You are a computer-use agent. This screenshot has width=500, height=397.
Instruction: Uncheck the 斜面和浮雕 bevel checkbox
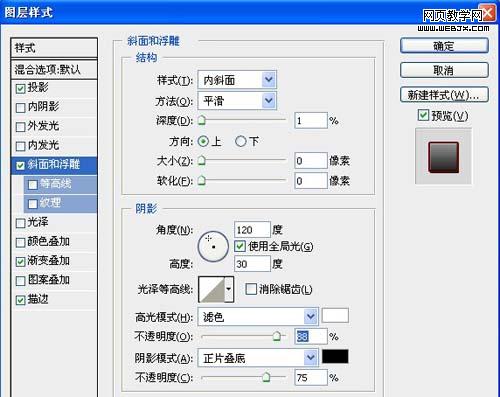coord(20,165)
